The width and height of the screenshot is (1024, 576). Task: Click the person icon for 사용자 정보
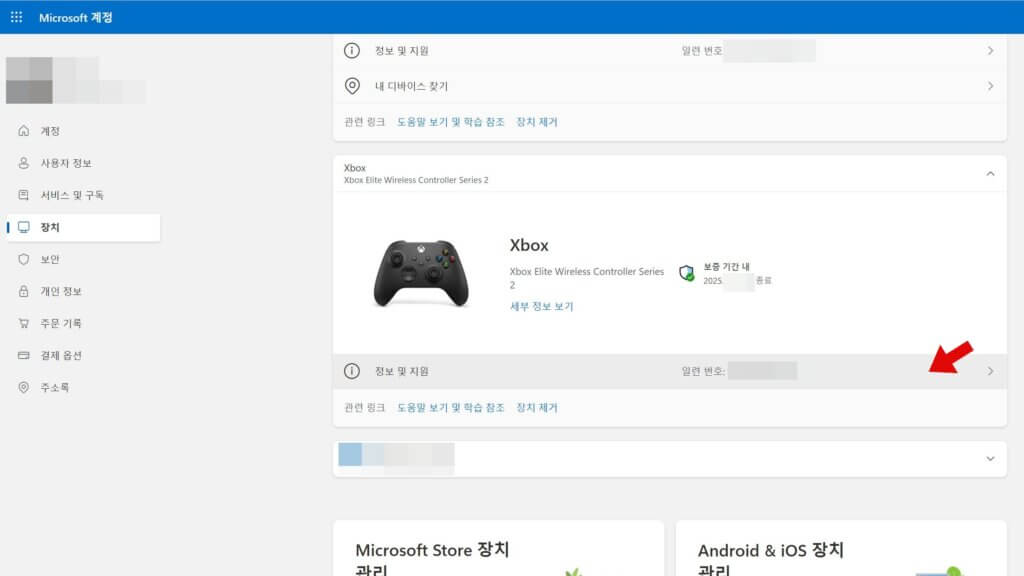pyautogui.click(x=24, y=163)
